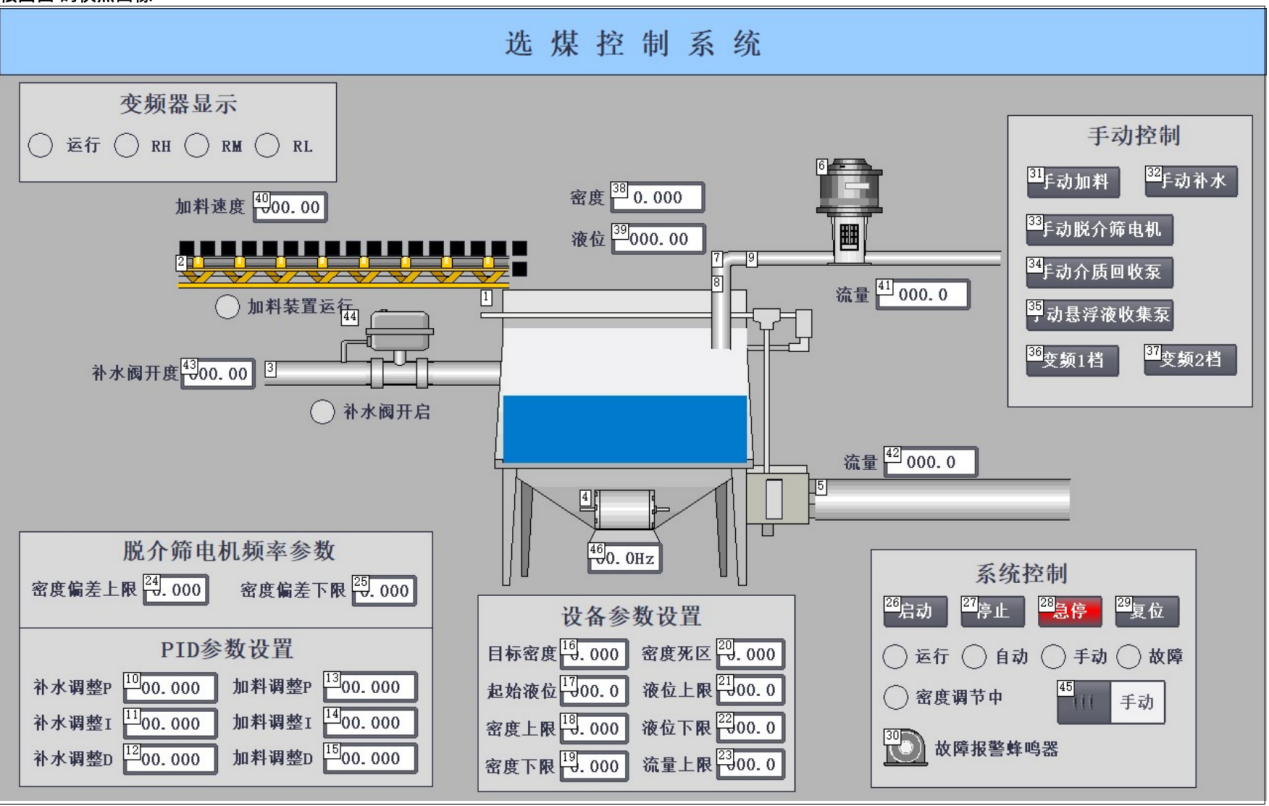The width and height of the screenshot is (1269, 806).
Task: Click the screen motor under the tank
Action: pos(623,510)
